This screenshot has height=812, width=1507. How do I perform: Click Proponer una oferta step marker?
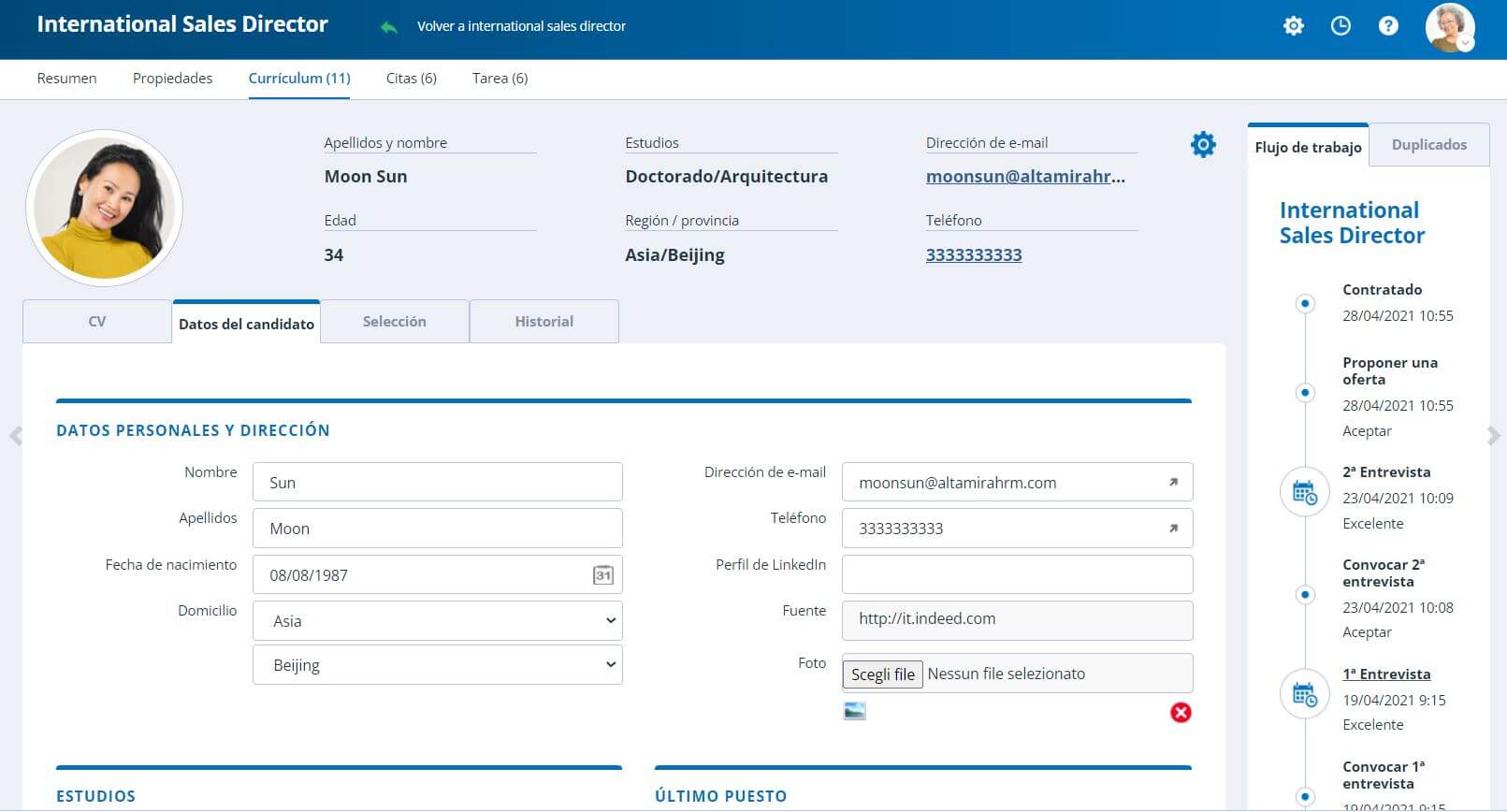tap(1305, 392)
